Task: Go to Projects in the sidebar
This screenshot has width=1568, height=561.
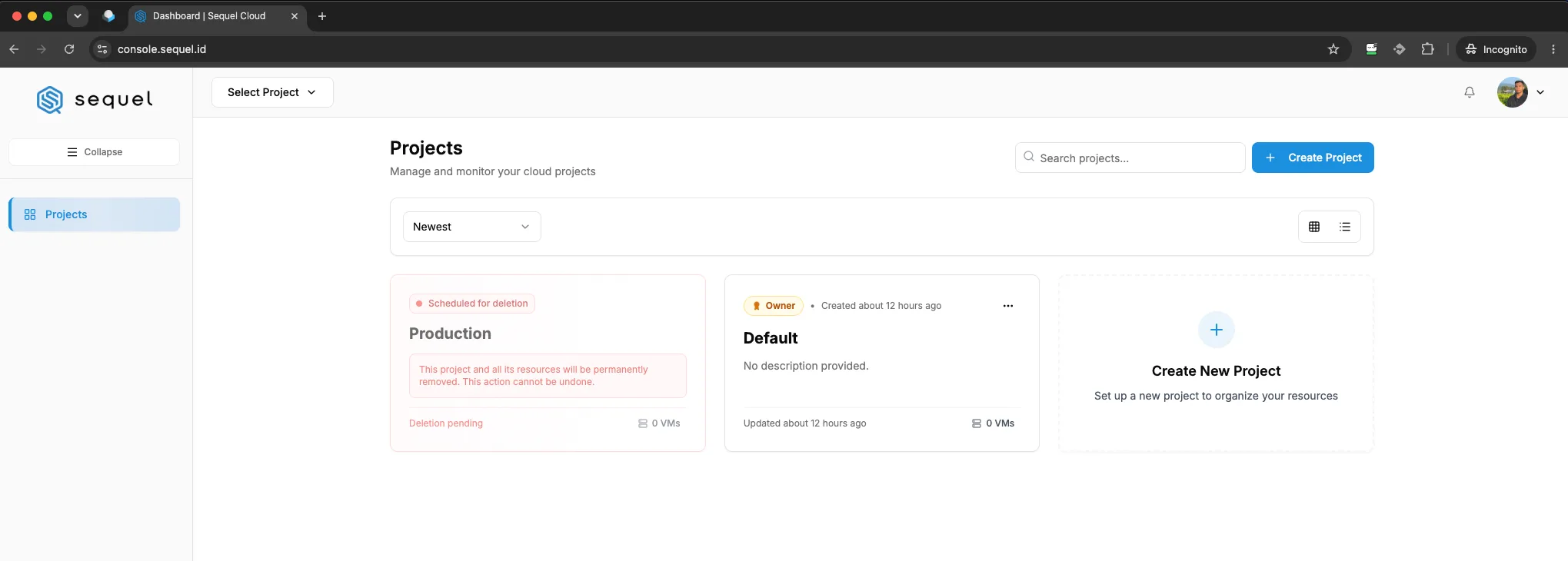Action: coord(94,214)
